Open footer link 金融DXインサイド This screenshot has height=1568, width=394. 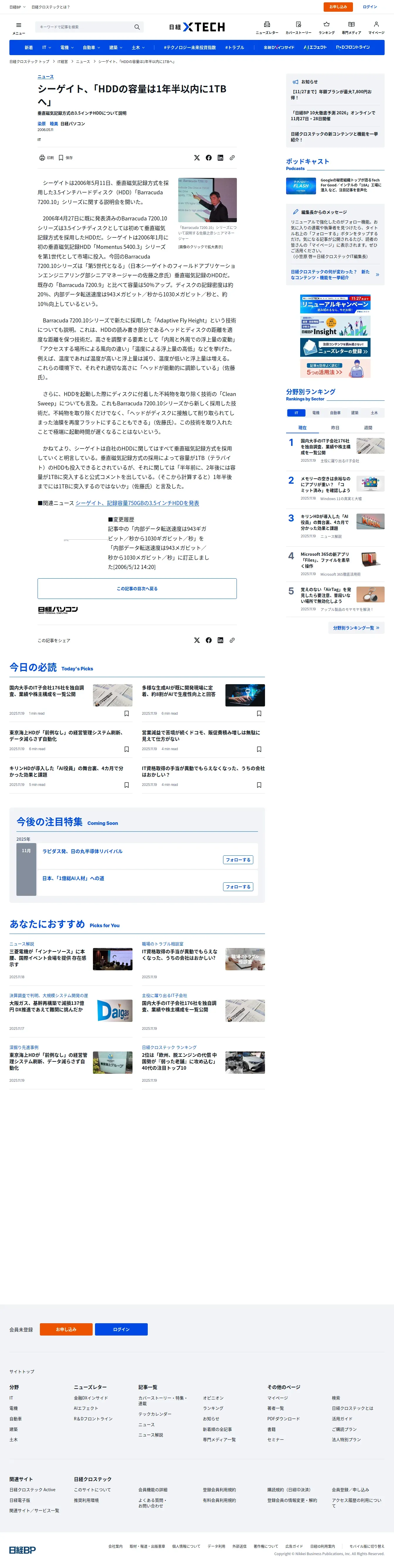[x=91, y=1398]
